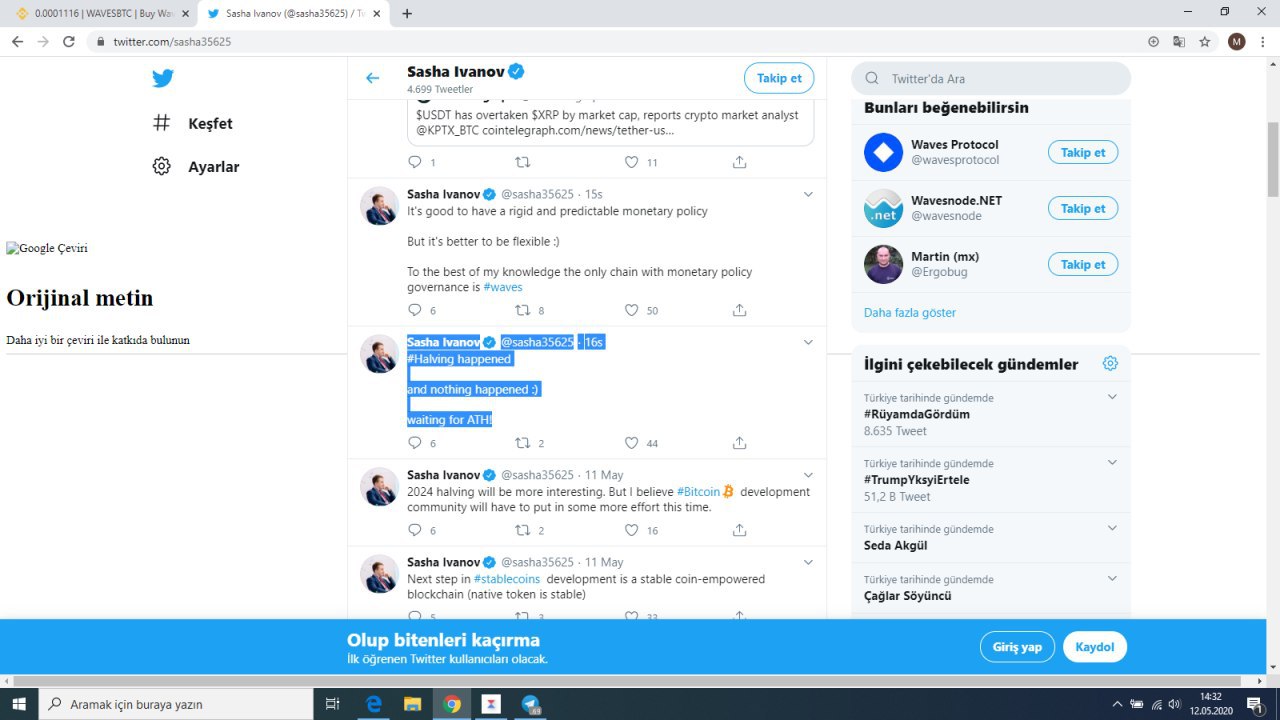1280x720 pixels.
Task: Like the 'rigid and predictable monetary policy' tweet
Action: tap(631, 310)
